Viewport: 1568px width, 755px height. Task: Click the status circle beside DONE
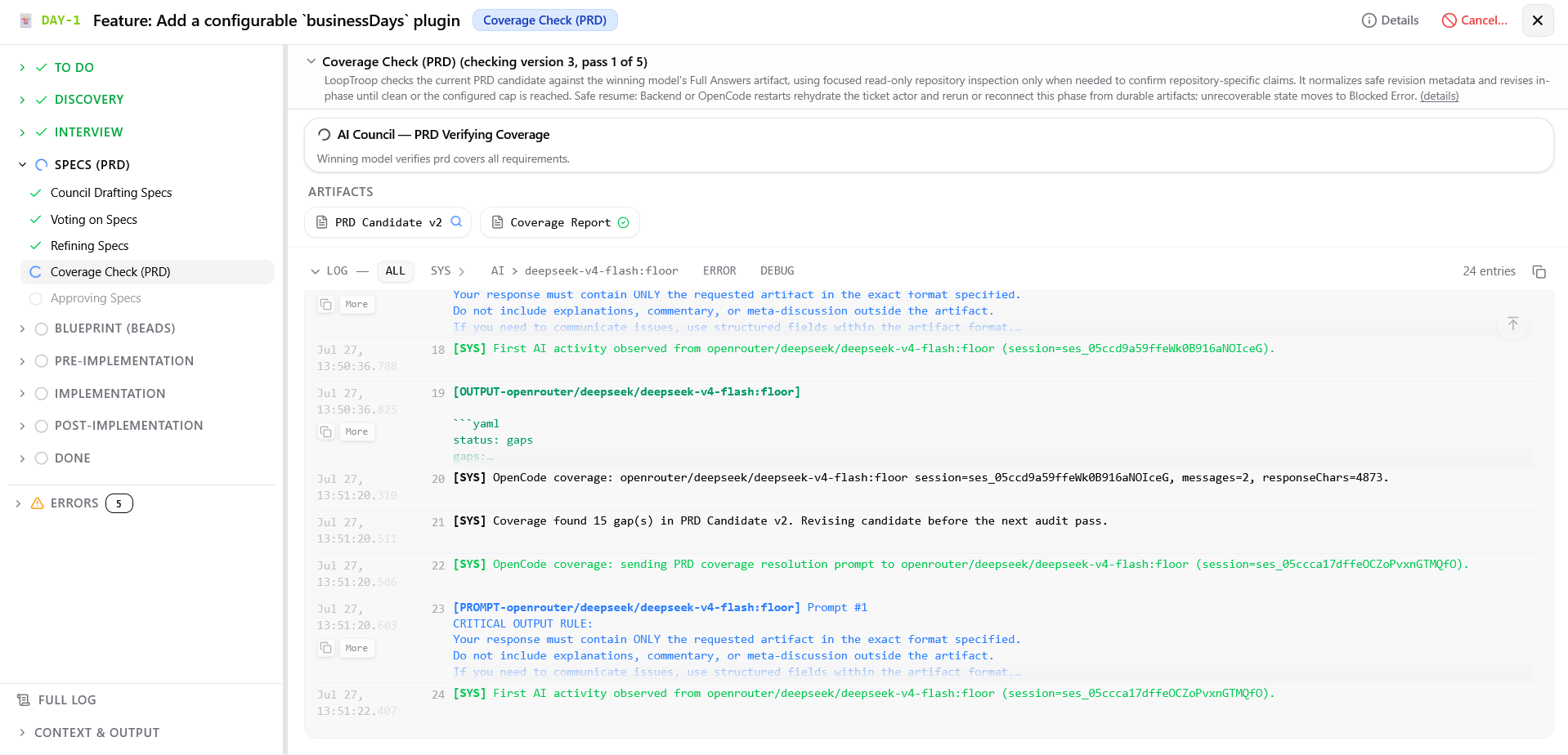click(42, 458)
